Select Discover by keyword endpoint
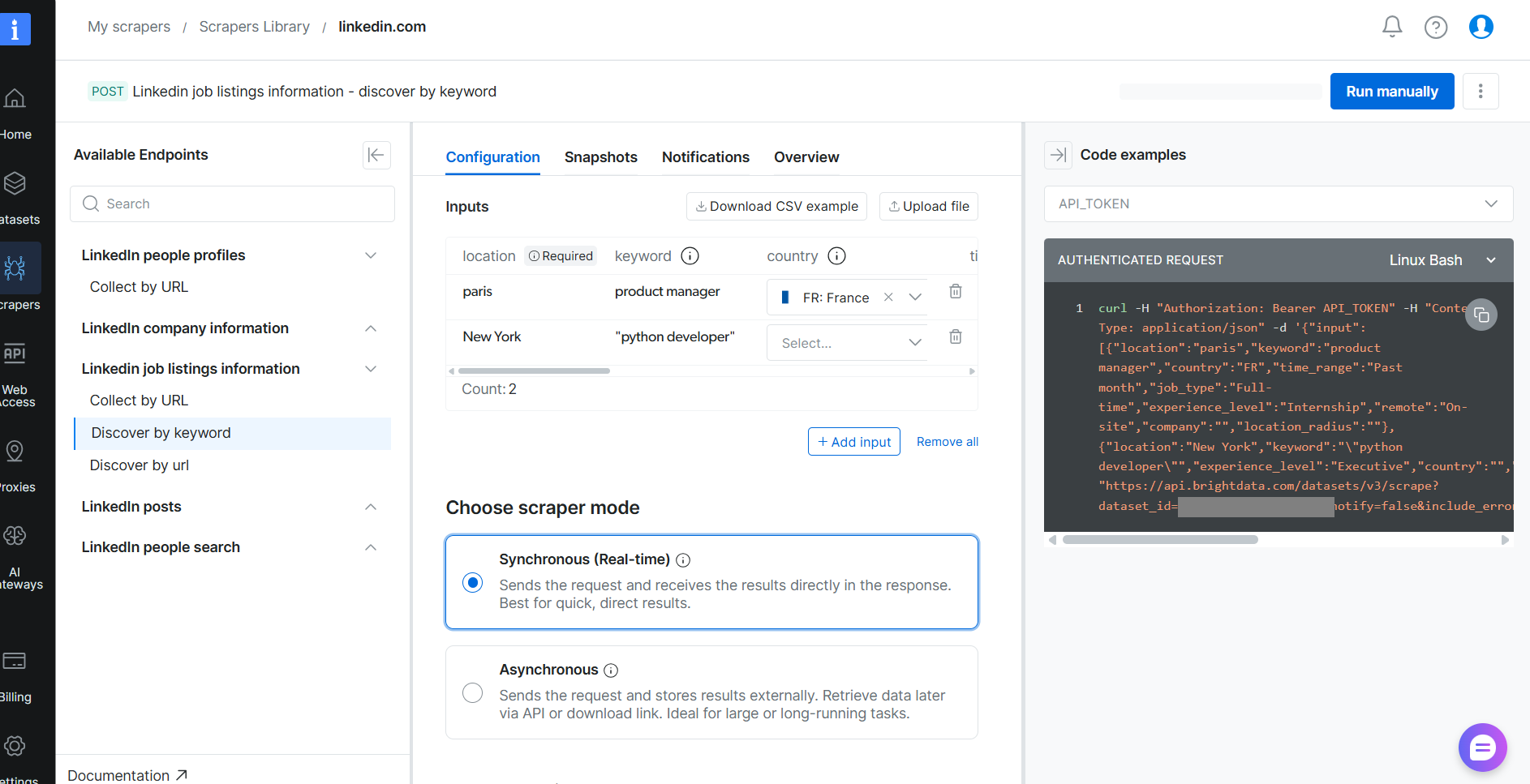Viewport: 1530px width, 784px height. point(232,434)
